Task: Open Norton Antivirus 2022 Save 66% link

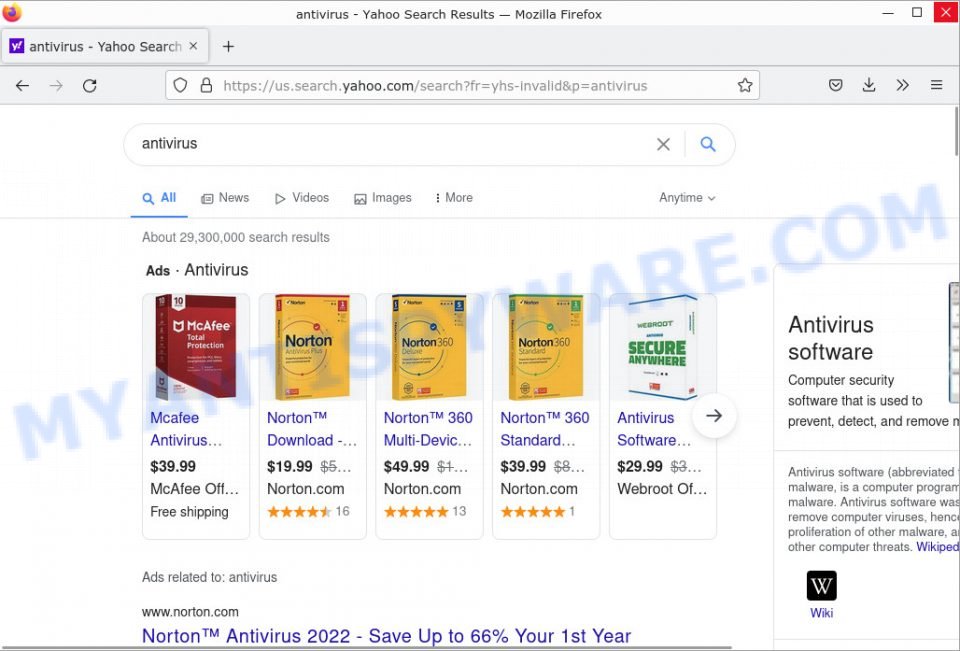Action: click(x=386, y=636)
